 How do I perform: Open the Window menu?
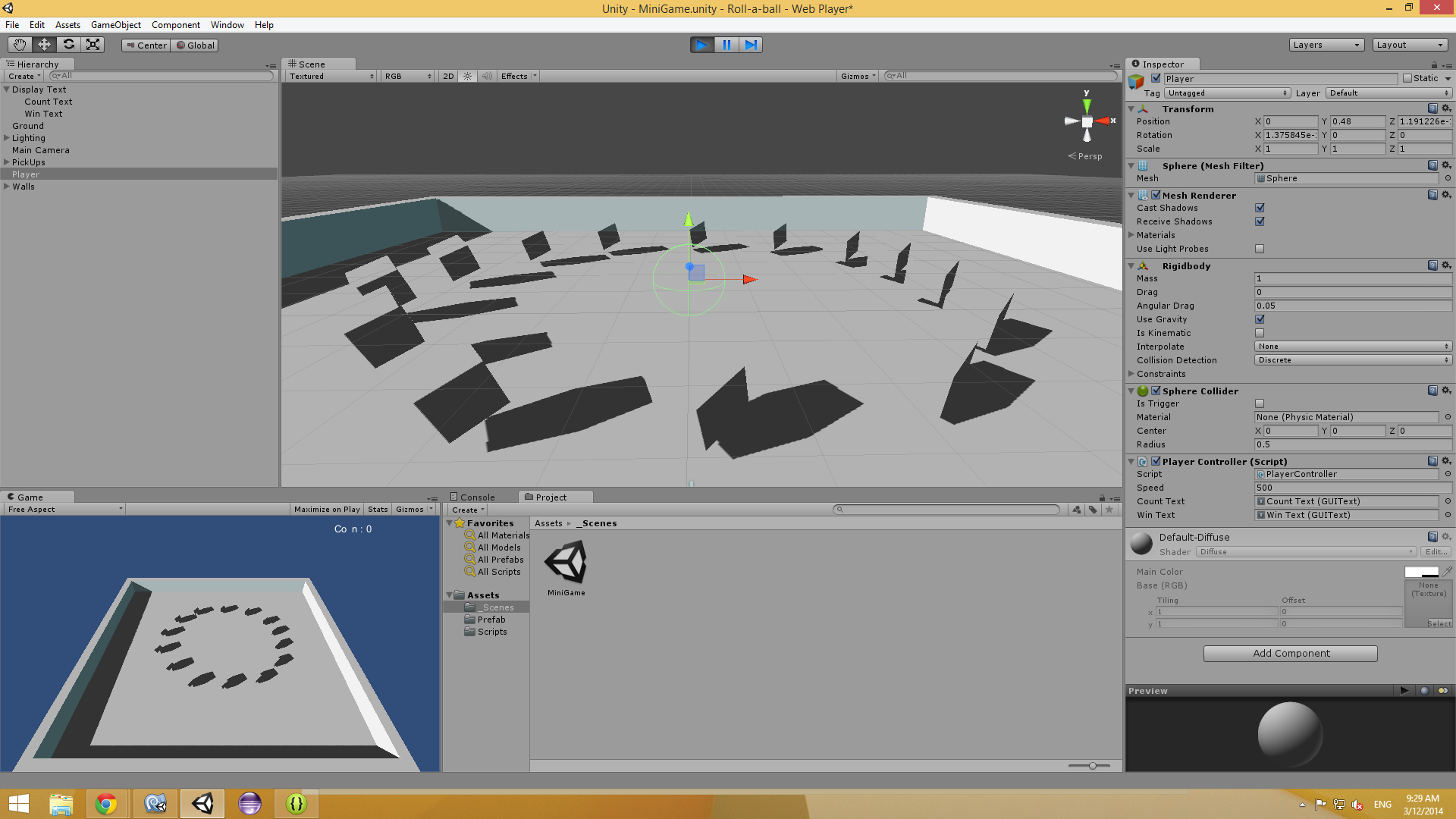pyautogui.click(x=227, y=25)
